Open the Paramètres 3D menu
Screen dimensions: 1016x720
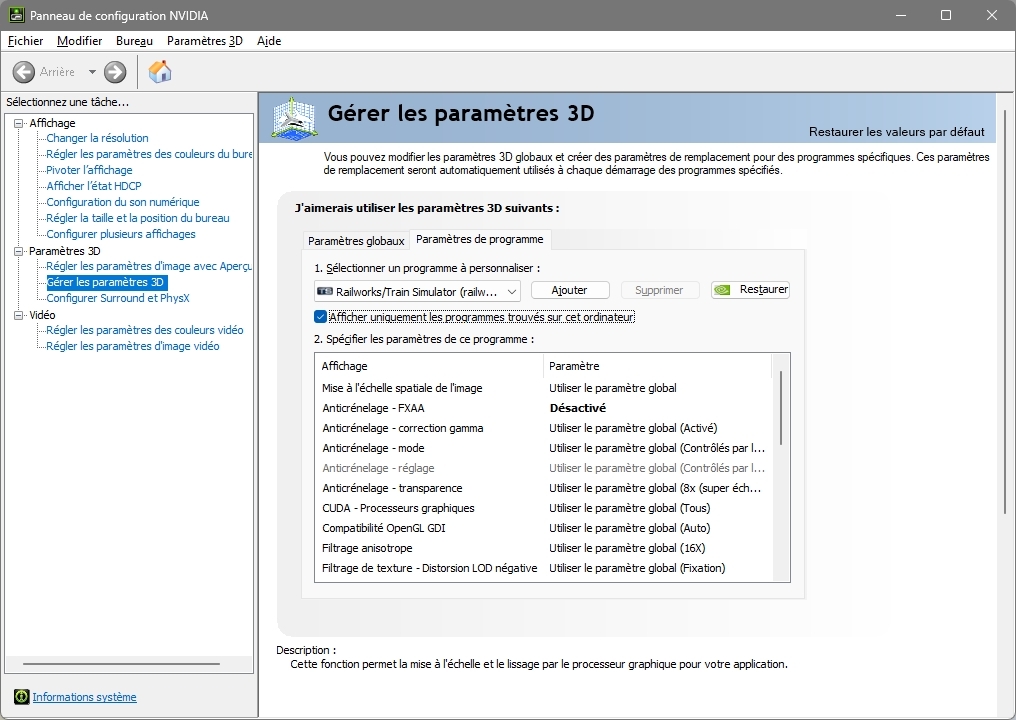(205, 41)
